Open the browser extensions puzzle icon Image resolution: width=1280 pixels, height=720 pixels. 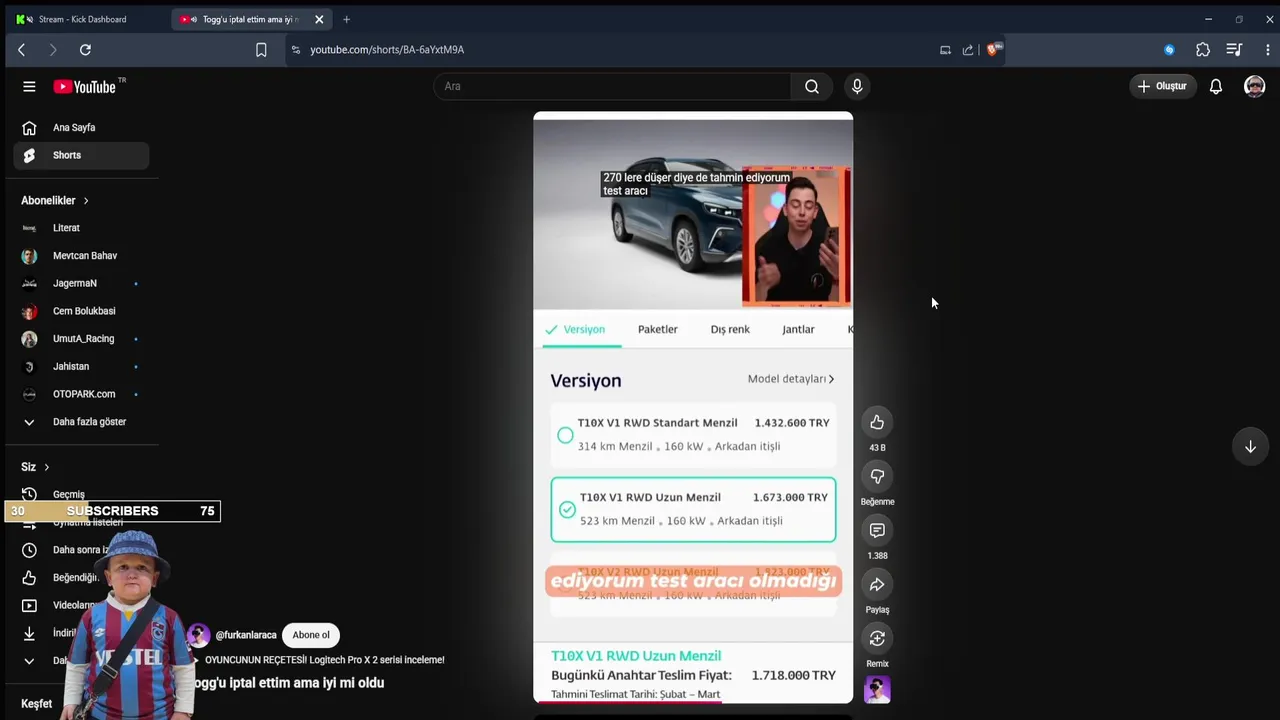pos(1203,50)
